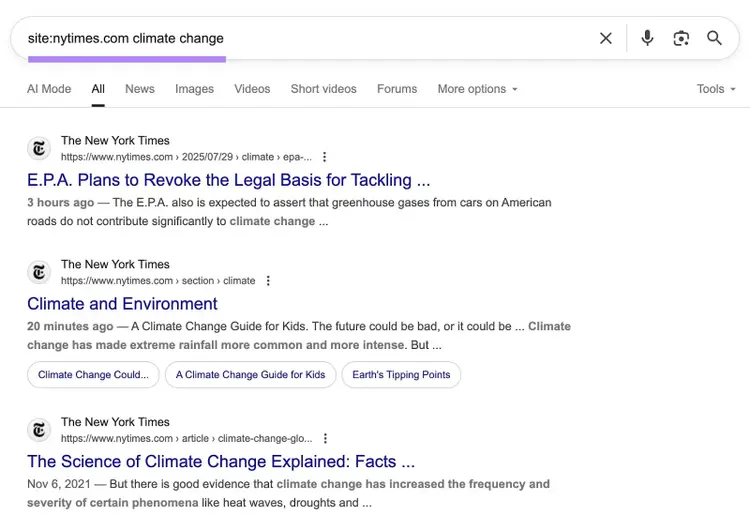Click 'The New York Times' name above Climate and Environment
Viewport: 750px width, 530px height.
pyautogui.click(x=115, y=265)
